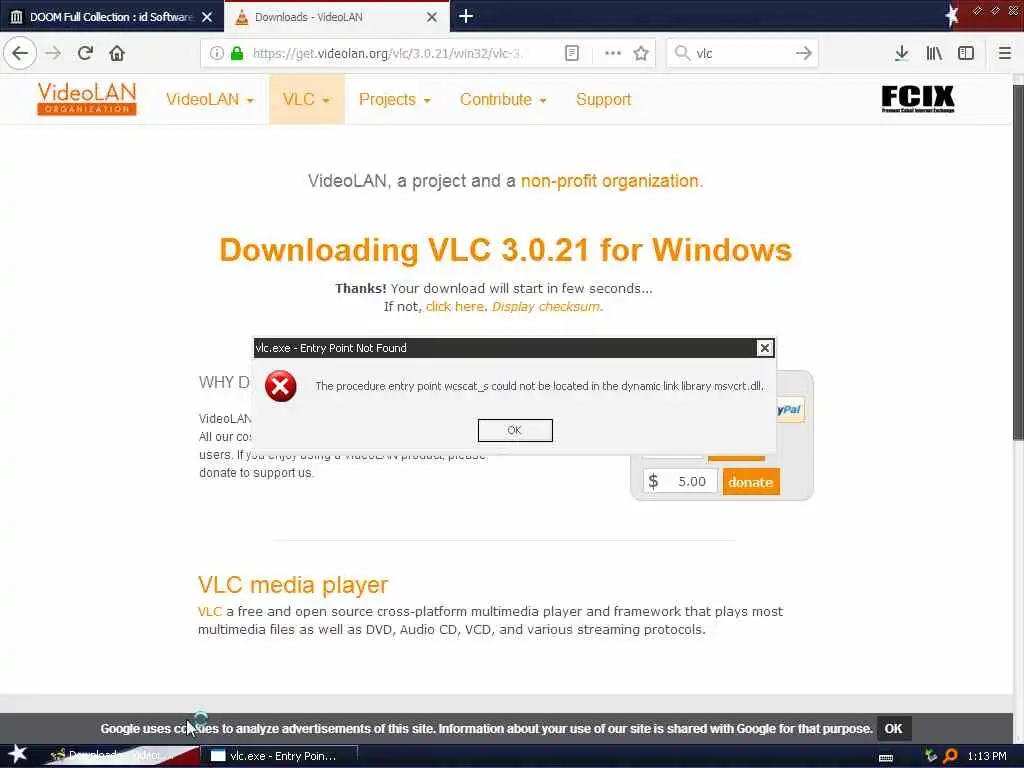This screenshot has height=768, width=1024.
Task: Click the green padlock security icon
Action: click(237, 53)
